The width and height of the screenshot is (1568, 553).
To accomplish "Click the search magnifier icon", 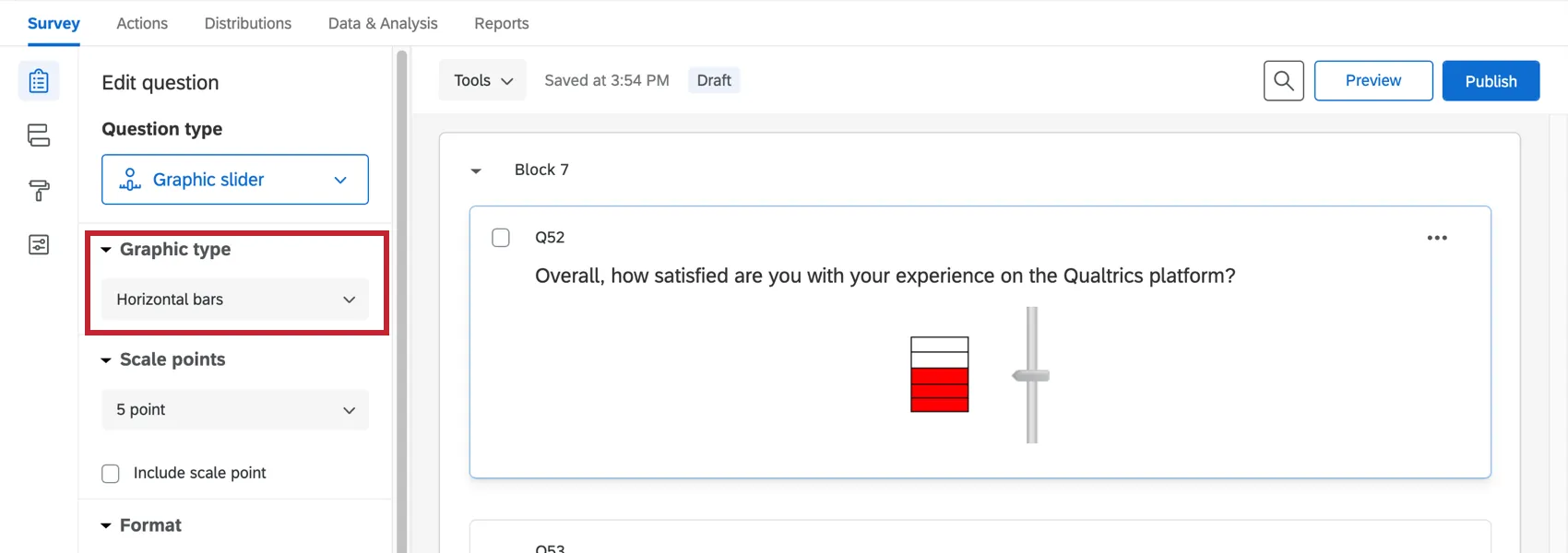I will 1283,80.
